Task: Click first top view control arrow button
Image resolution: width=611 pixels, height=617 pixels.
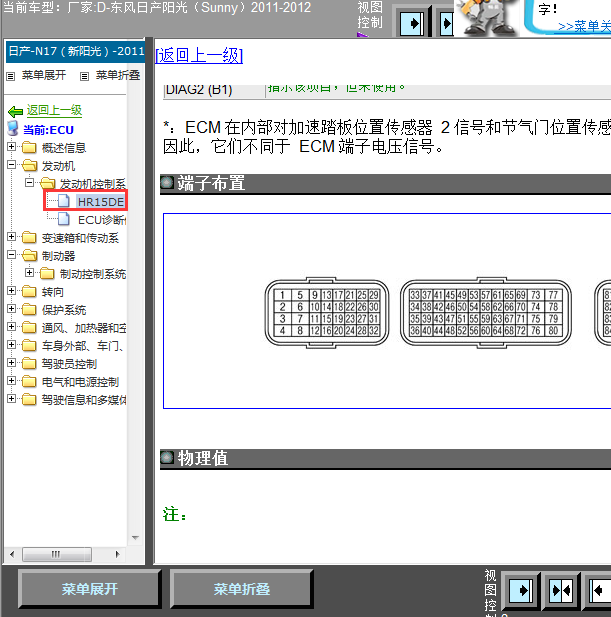Action: point(412,24)
